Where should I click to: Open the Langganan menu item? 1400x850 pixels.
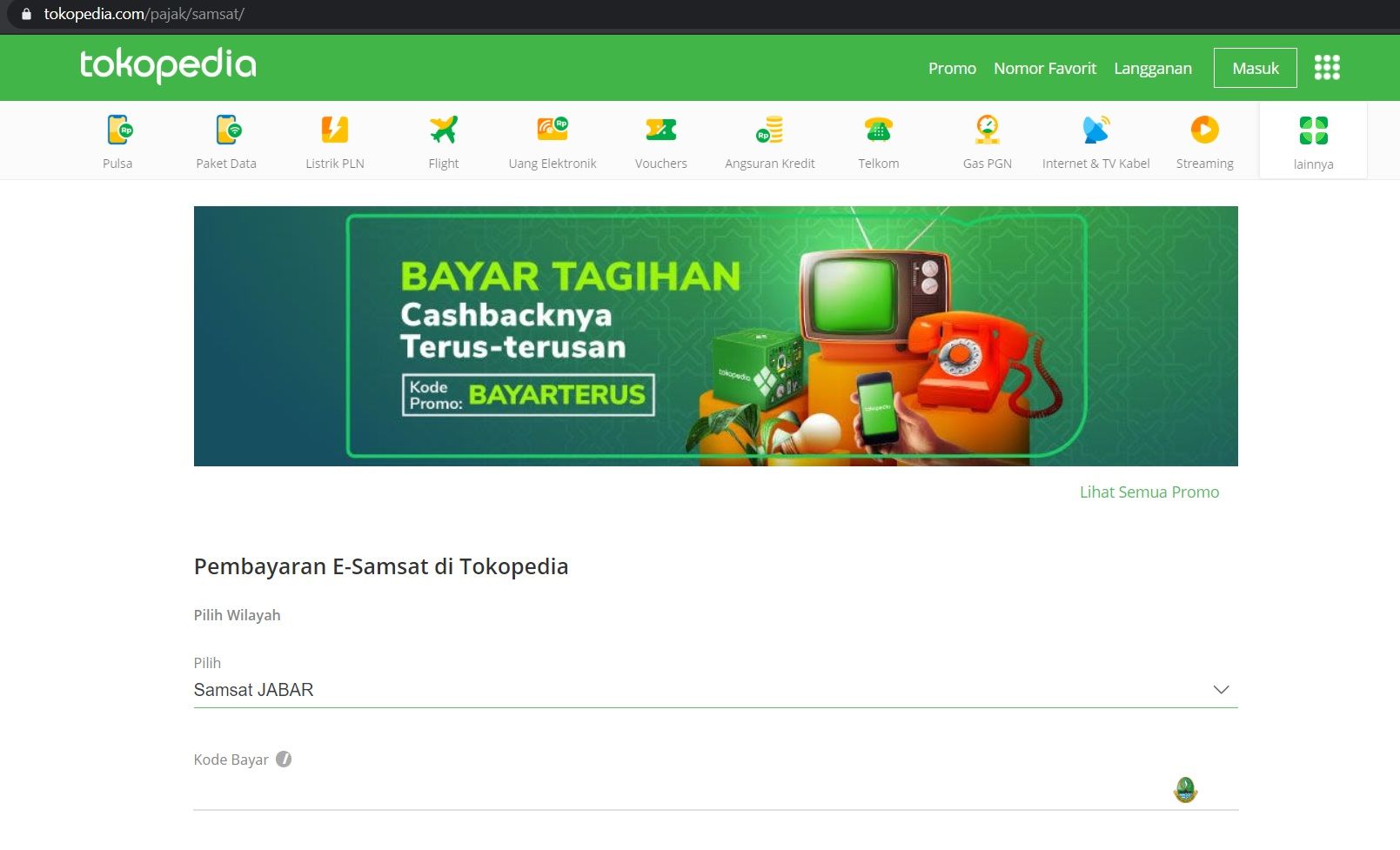tap(1153, 68)
